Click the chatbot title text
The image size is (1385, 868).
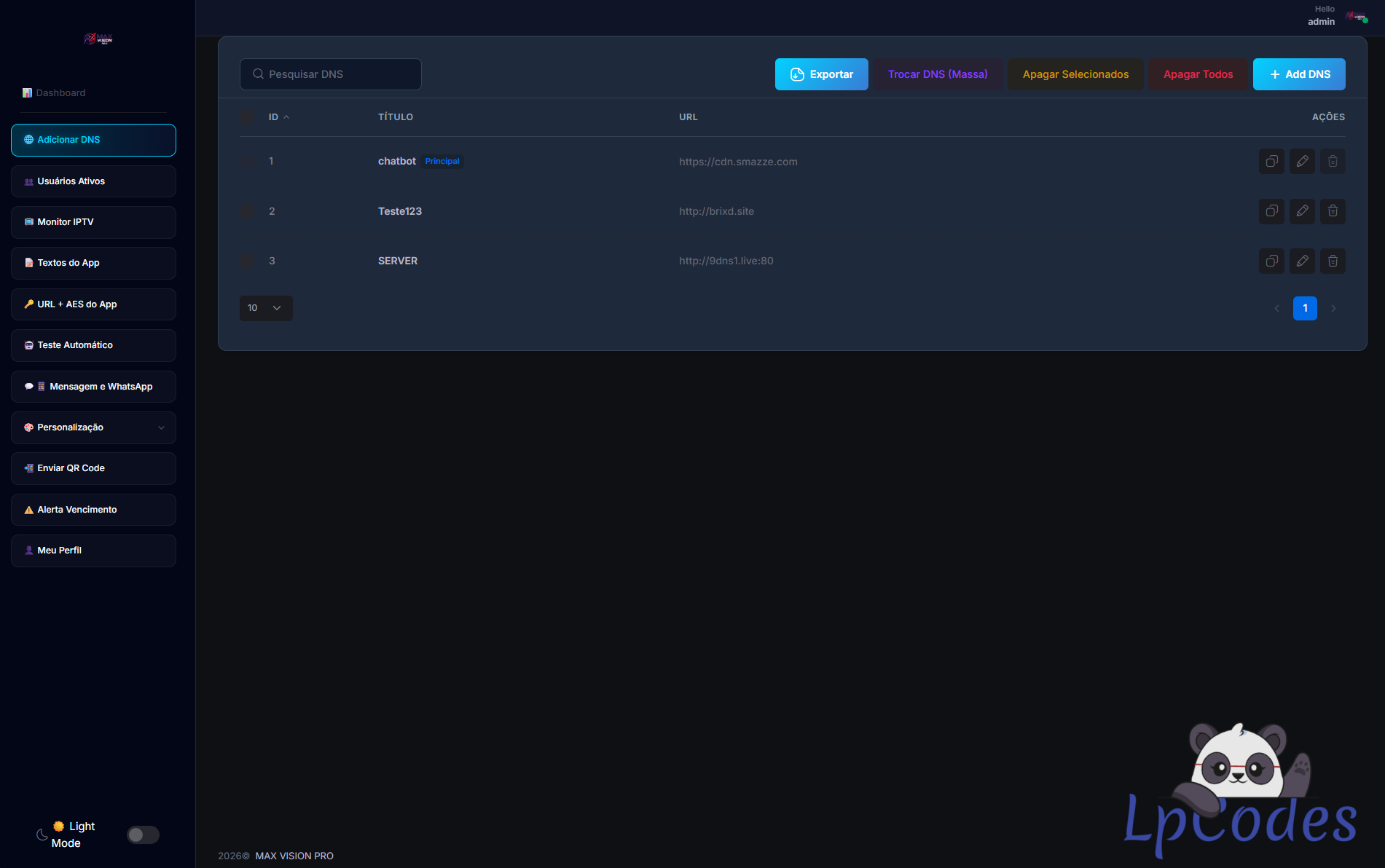[x=397, y=162]
